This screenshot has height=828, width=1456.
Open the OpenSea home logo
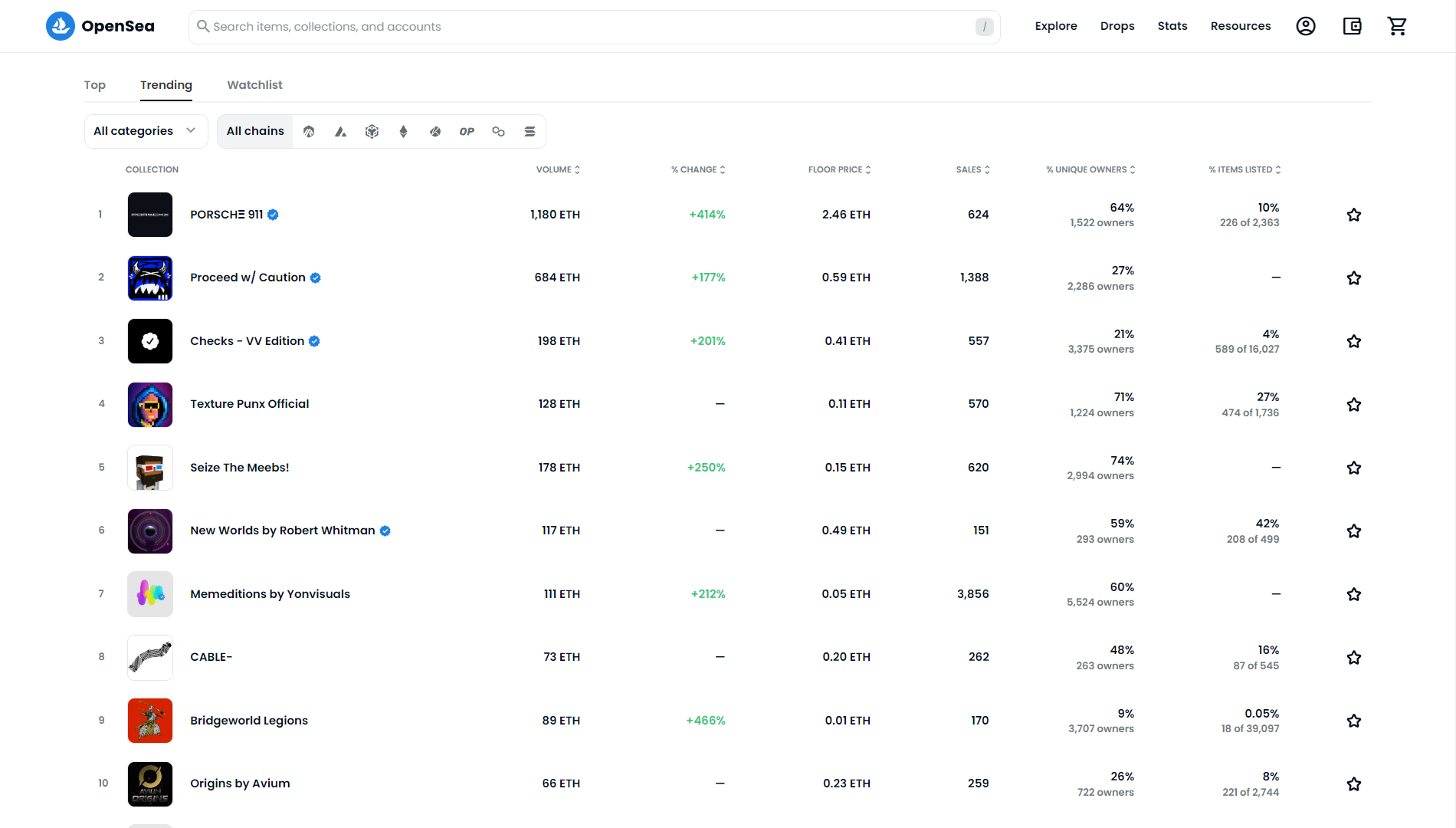100,26
